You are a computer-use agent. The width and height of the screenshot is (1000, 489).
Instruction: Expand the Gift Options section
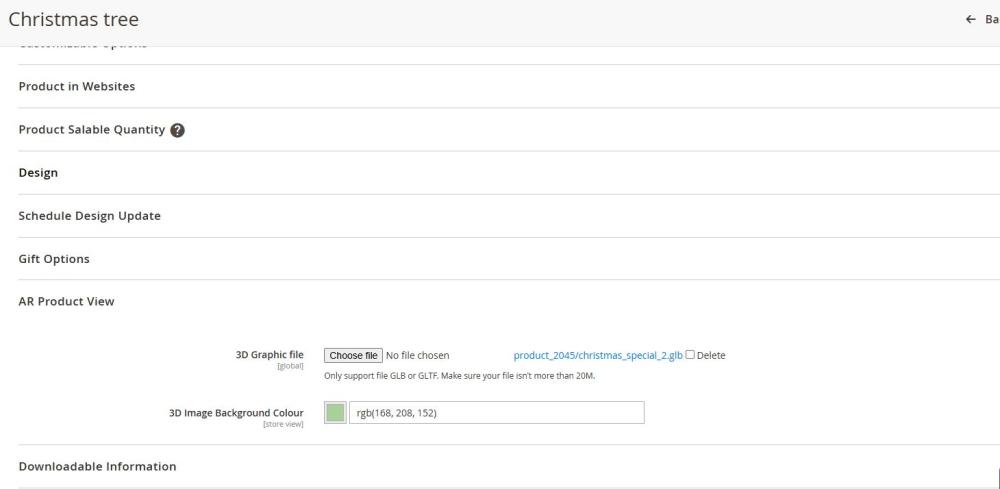click(54, 259)
